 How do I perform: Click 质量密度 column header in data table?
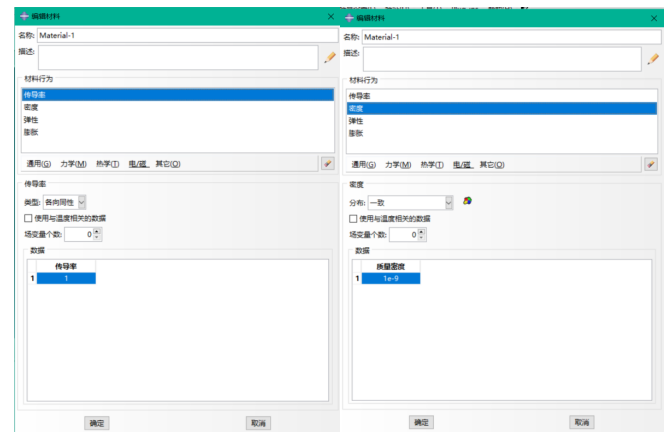tap(391, 266)
